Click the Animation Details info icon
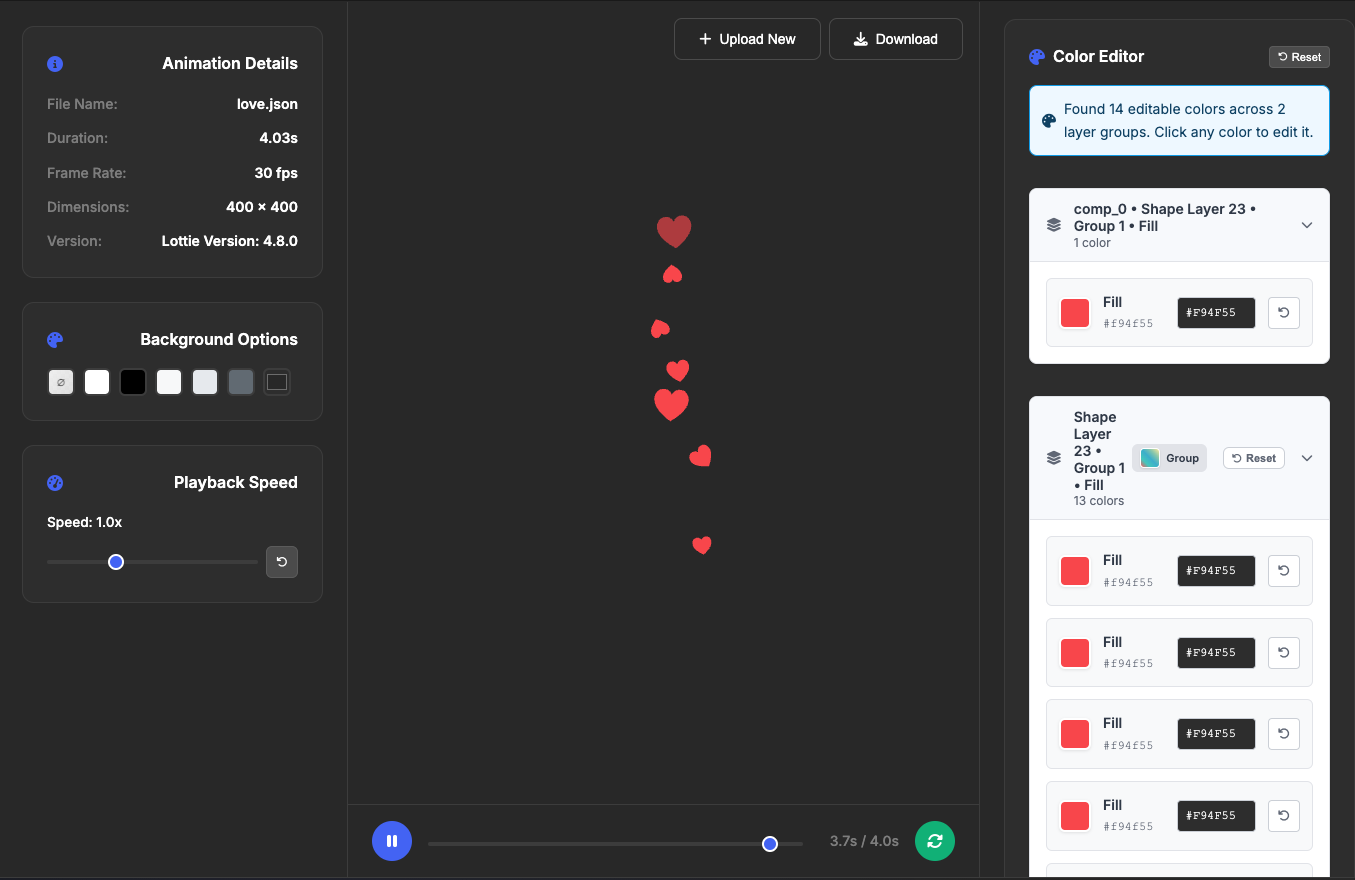Screen dimensions: 1355x880 tap(55, 64)
